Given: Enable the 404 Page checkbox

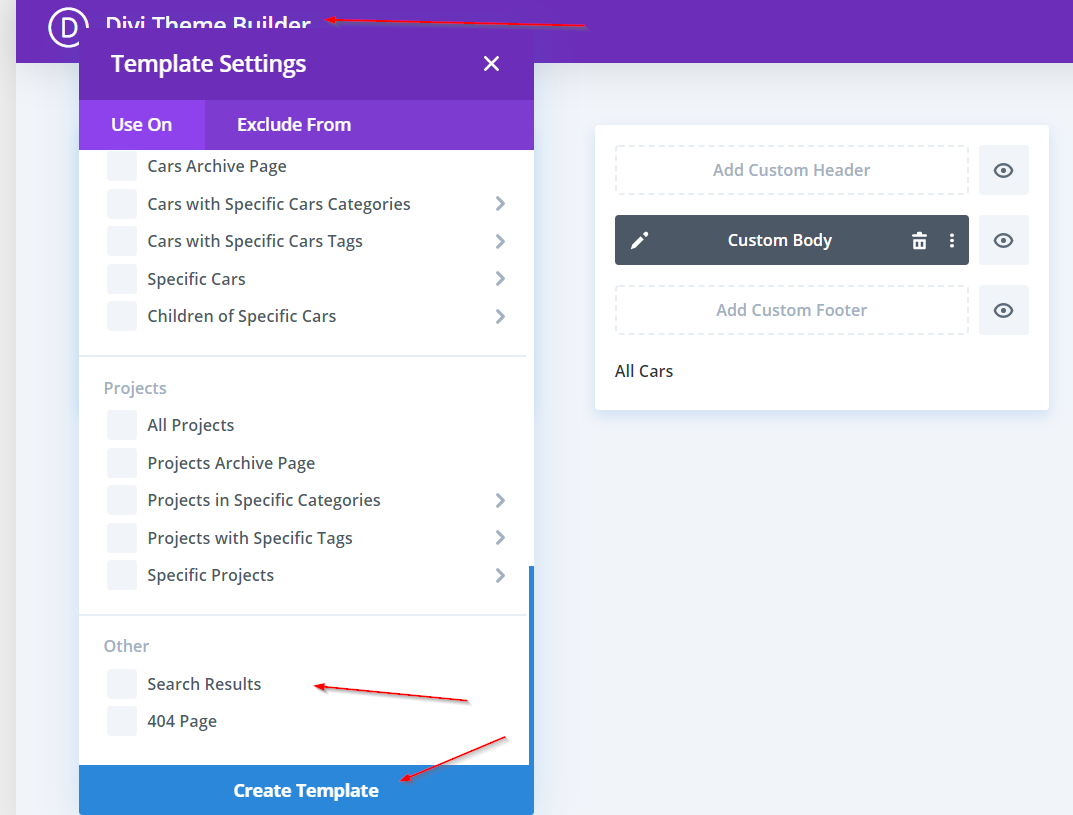Looking at the screenshot, I should 122,721.
